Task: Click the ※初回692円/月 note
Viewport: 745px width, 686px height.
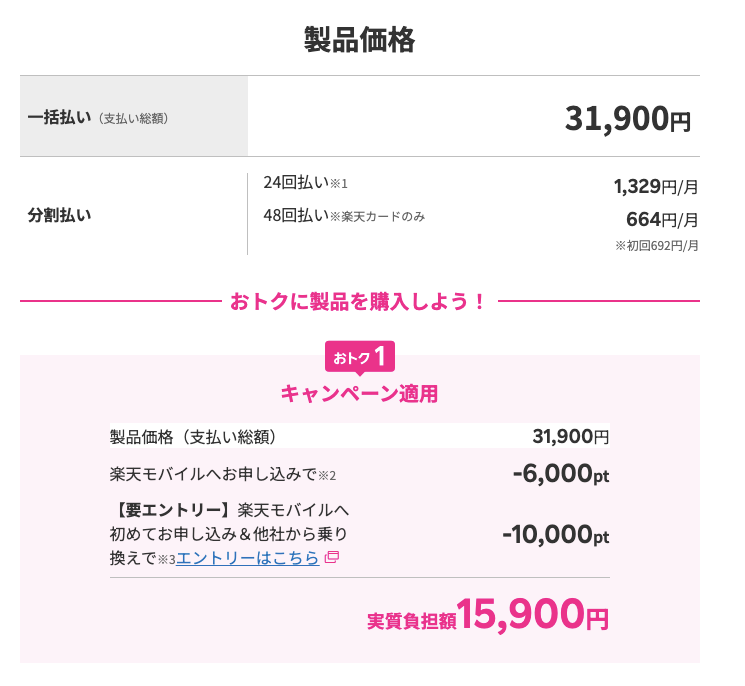Action: click(x=657, y=246)
